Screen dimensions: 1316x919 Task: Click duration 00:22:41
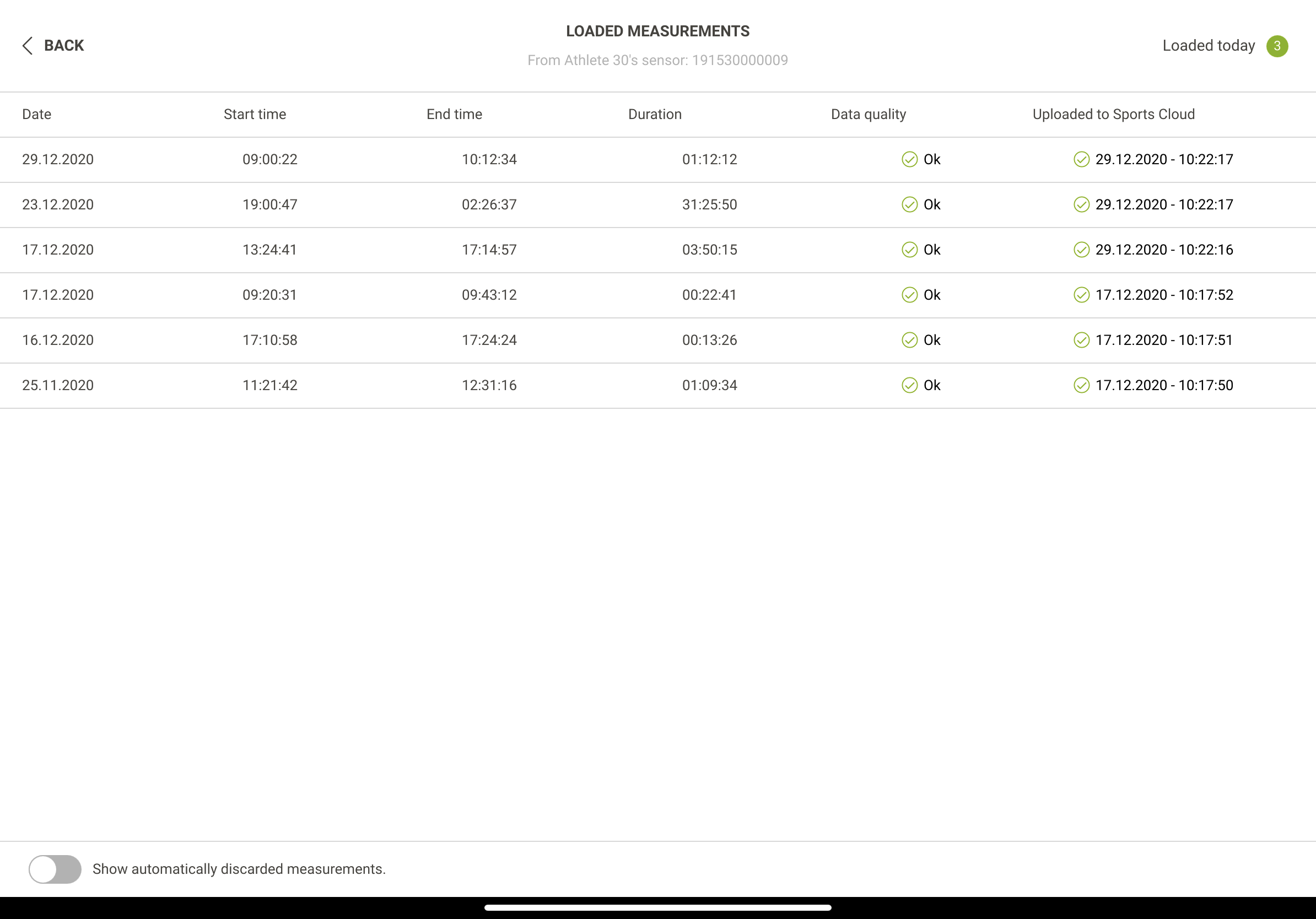[710, 295]
